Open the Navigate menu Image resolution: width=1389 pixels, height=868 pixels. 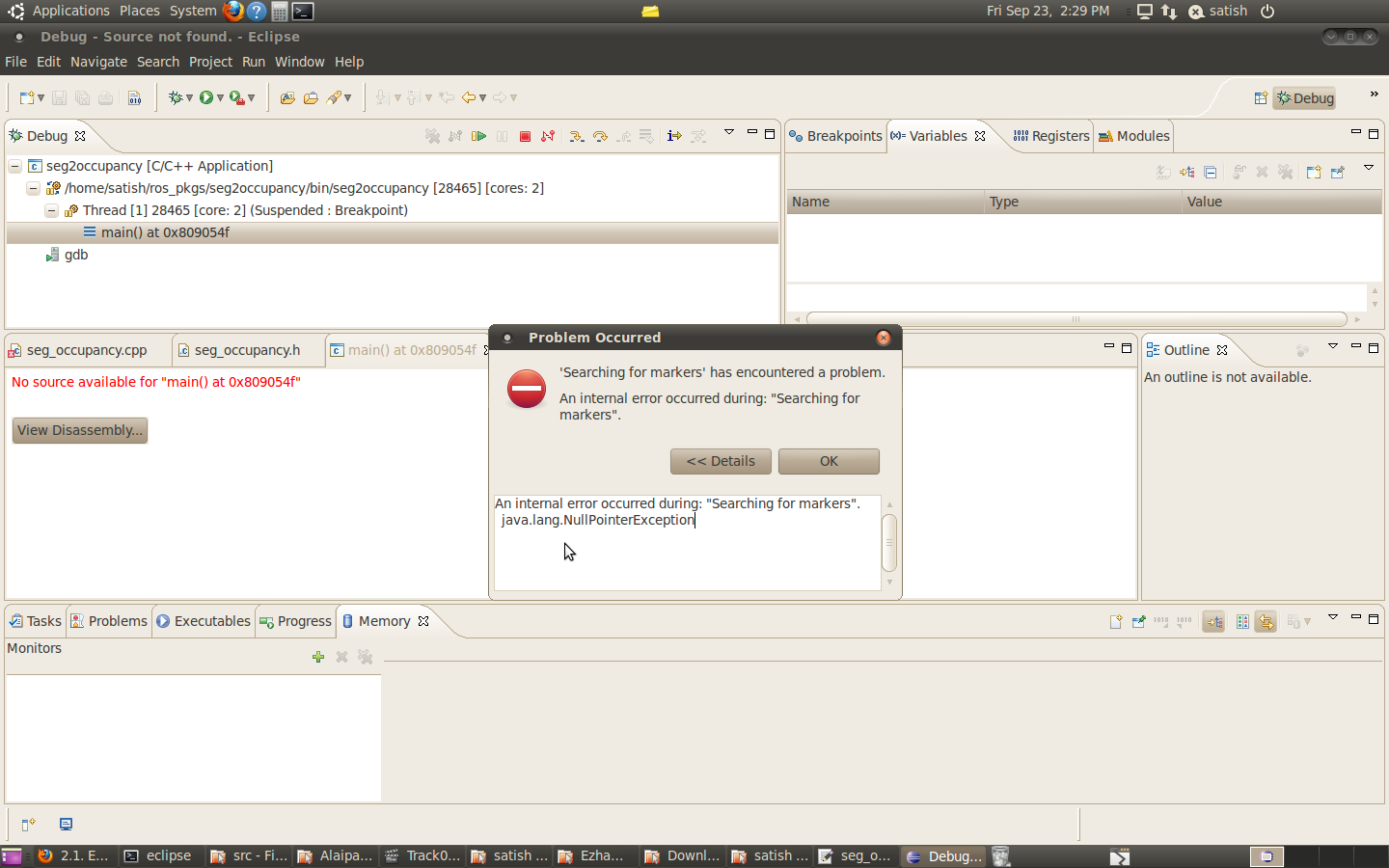tap(98, 62)
